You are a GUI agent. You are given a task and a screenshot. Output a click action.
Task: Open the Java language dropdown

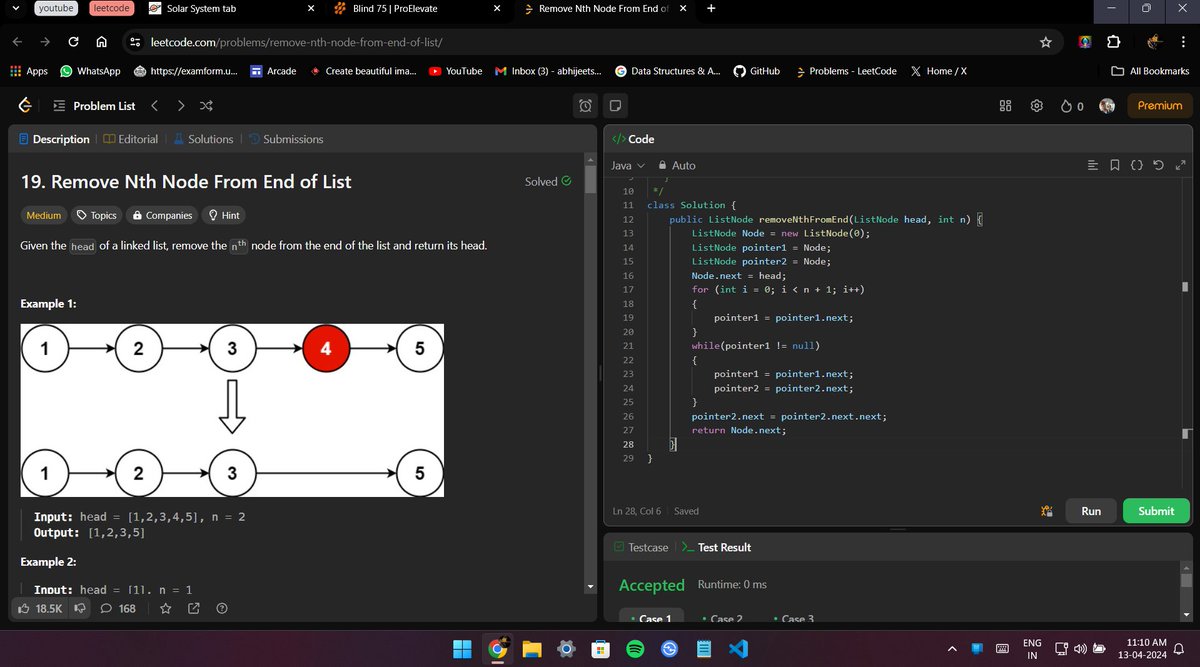pos(628,165)
